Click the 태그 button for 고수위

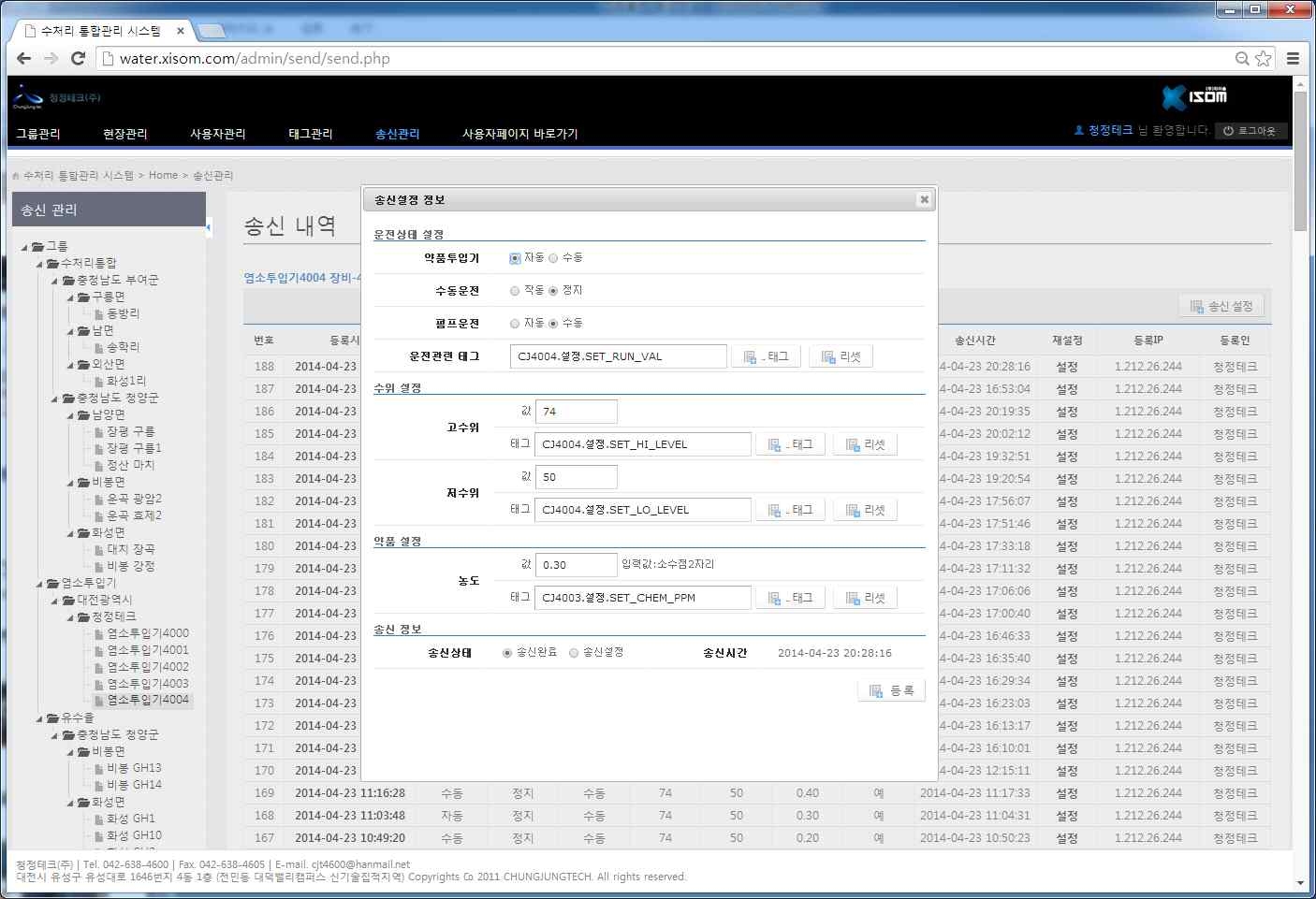[x=790, y=444]
